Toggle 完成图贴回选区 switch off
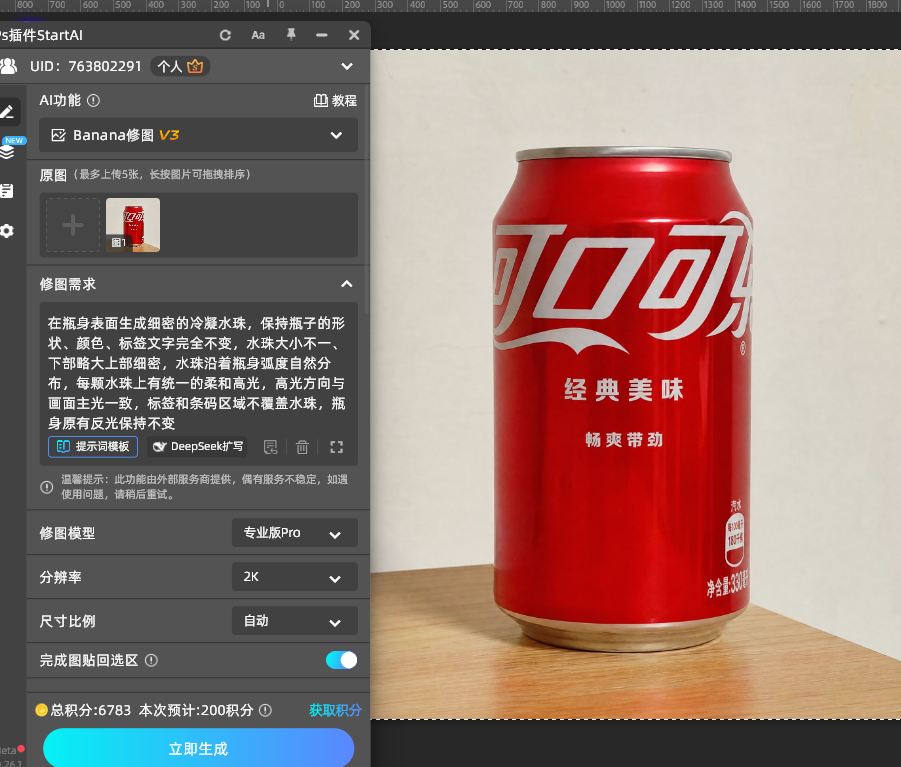Viewport: 901px width, 767px height. [342, 660]
